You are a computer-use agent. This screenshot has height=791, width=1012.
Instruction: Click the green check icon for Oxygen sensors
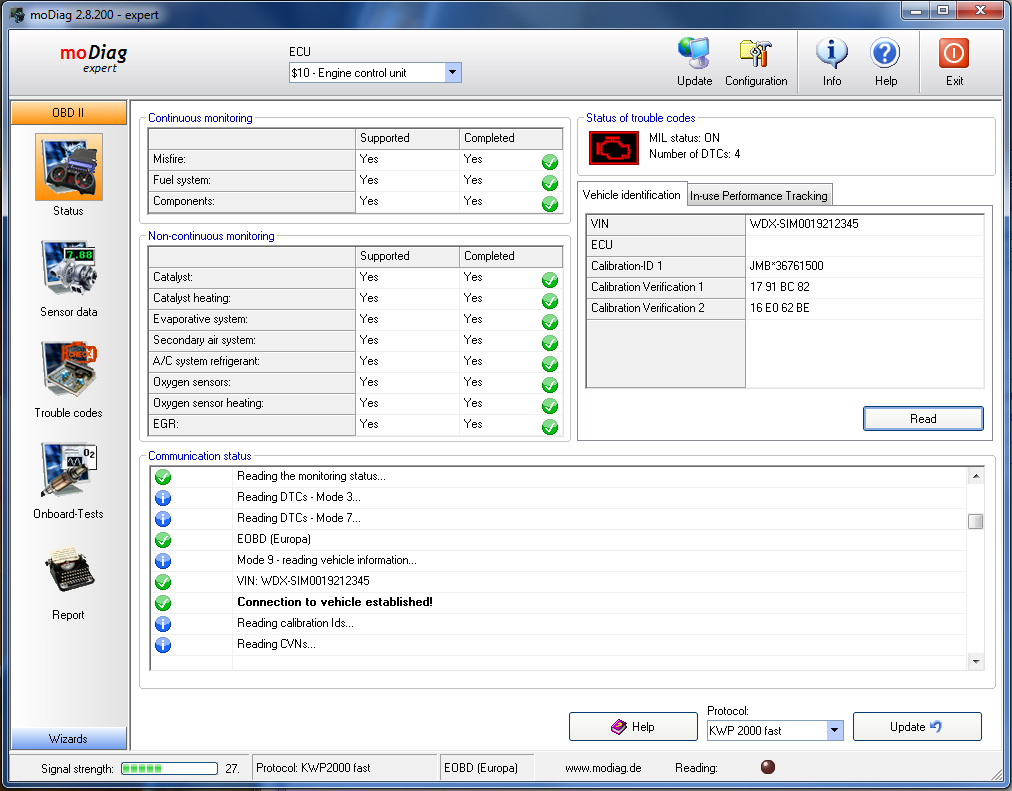click(x=550, y=385)
